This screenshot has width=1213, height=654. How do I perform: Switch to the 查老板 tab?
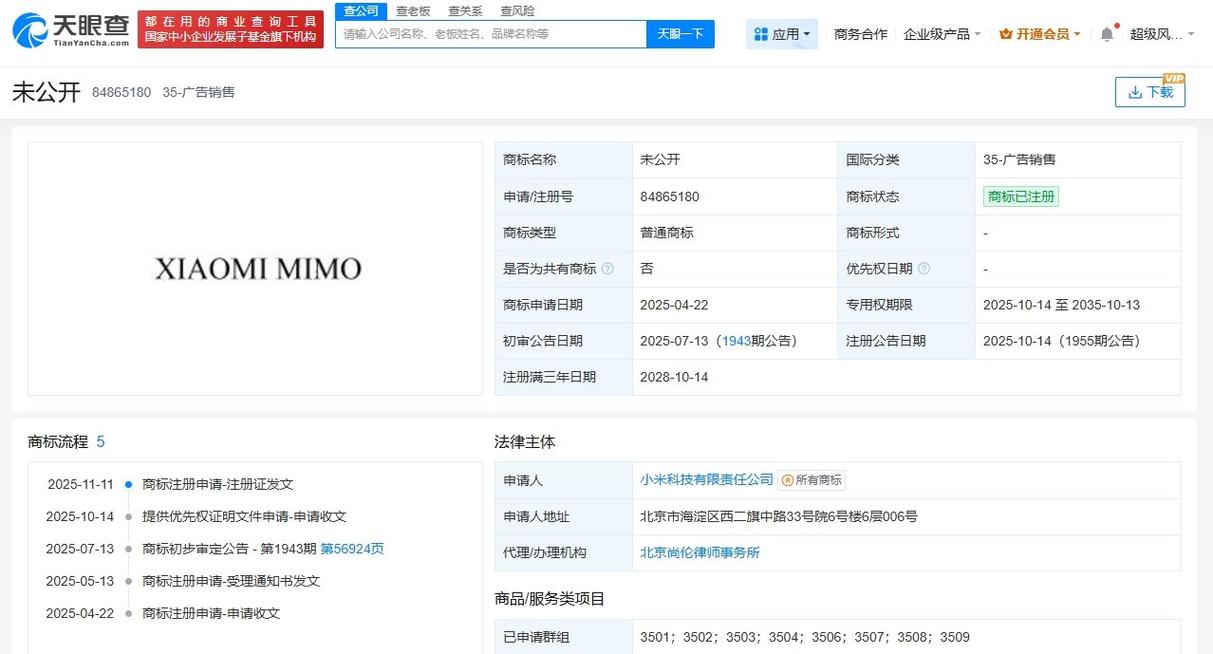(413, 10)
